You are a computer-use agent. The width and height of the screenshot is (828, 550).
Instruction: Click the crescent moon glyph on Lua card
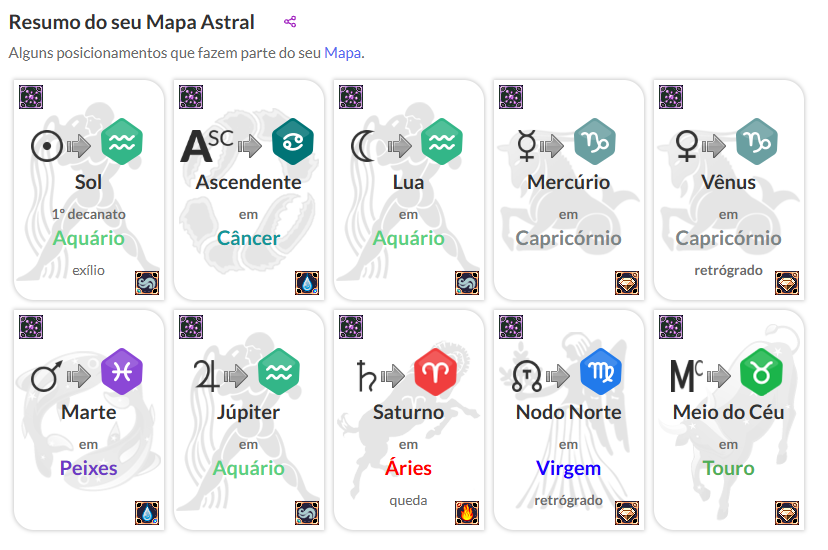(363, 146)
